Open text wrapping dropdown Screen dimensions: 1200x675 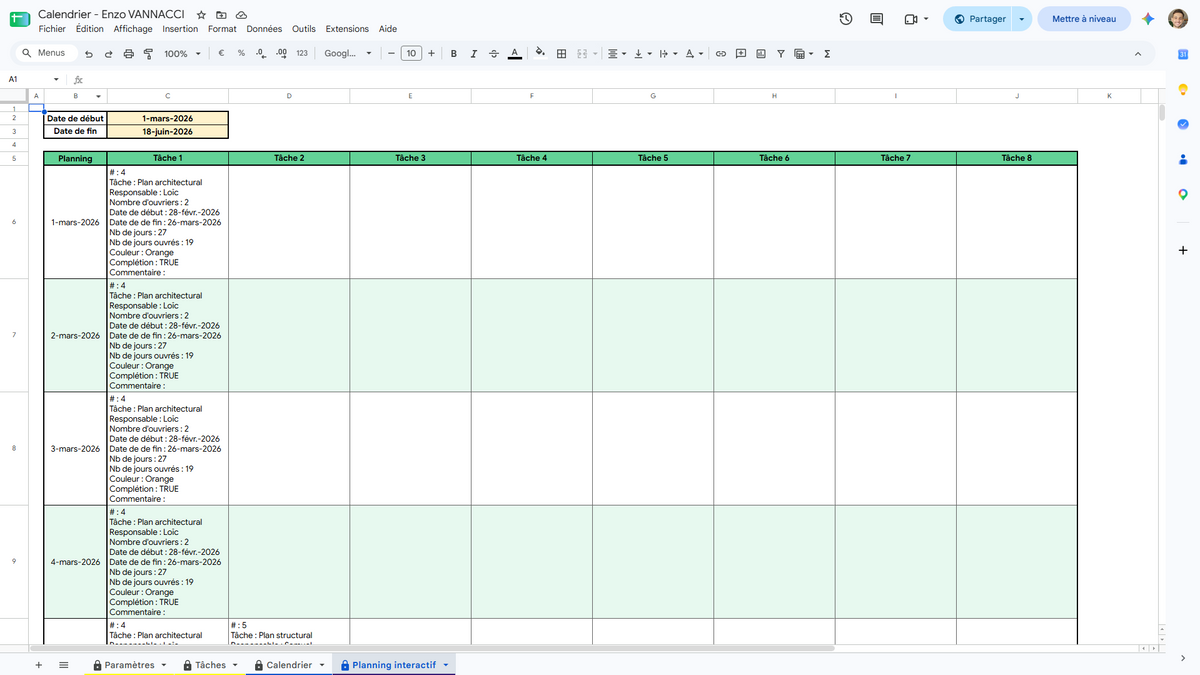click(x=668, y=53)
